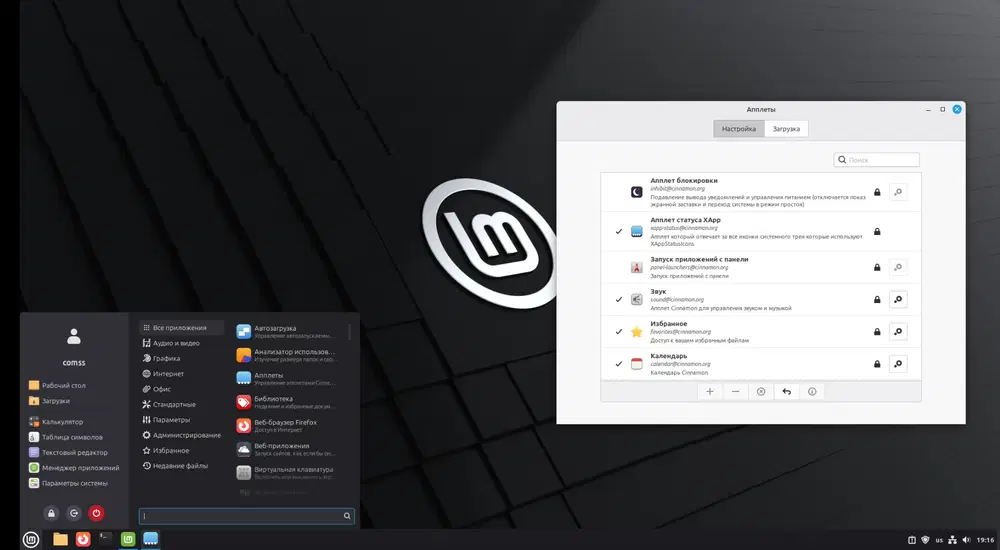
Task: Launch Веб-приложения from the app list
Action: point(289,449)
